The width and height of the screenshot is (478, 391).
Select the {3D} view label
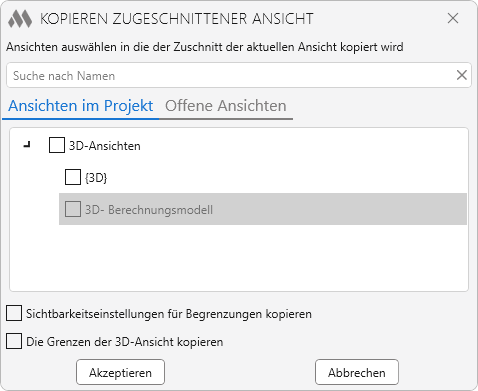[96, 178]
